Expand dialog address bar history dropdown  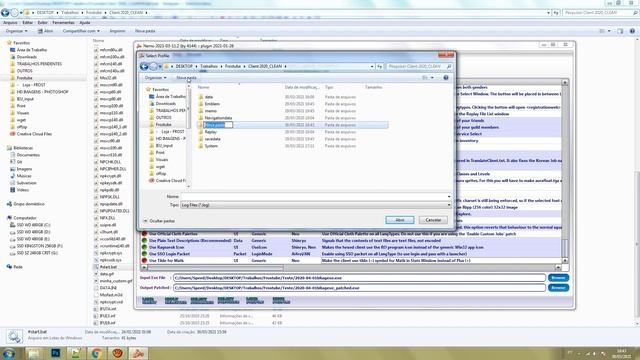click(x=372, y=66)
